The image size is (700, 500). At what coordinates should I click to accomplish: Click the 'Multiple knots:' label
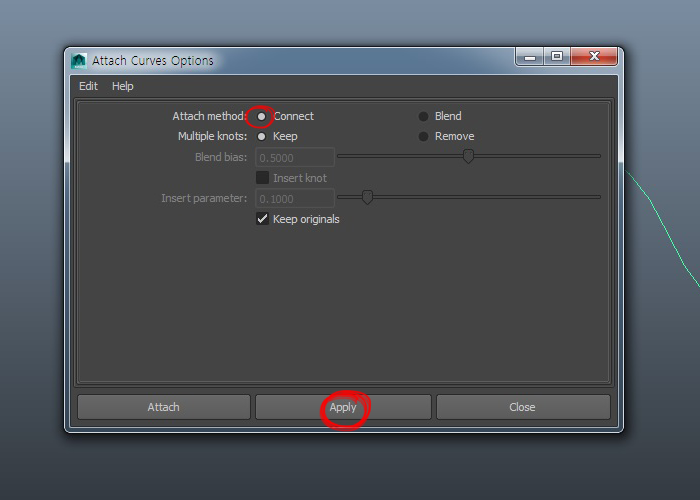(212, 137)
